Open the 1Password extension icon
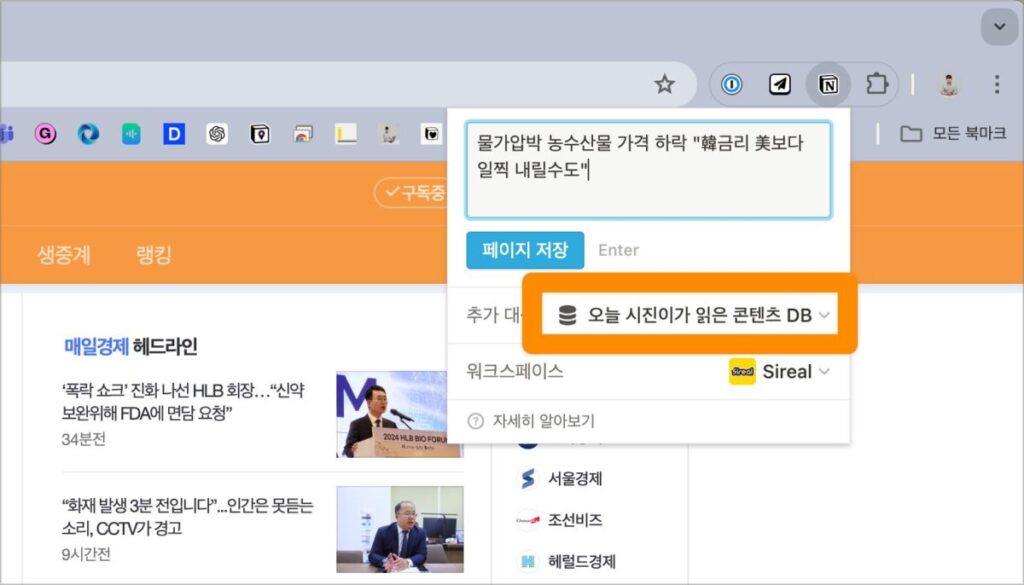Image resolution: width=1024 pixels, height=585 pixels. 732,85
